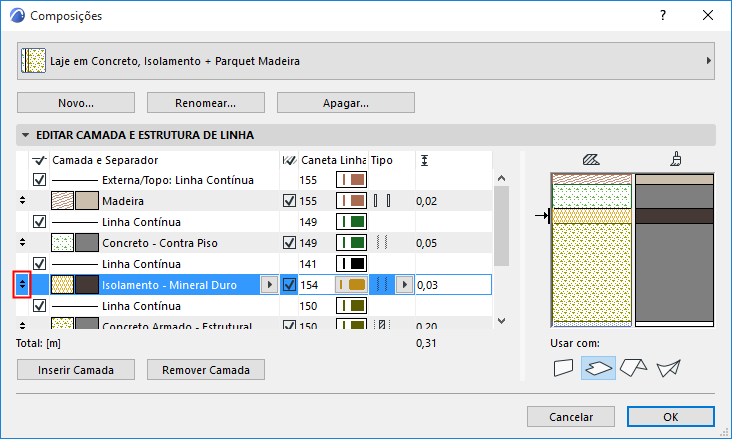Screen dimensions: 732x439
Task: Open the composite name dropdown arrow
Action: [709, 61]
